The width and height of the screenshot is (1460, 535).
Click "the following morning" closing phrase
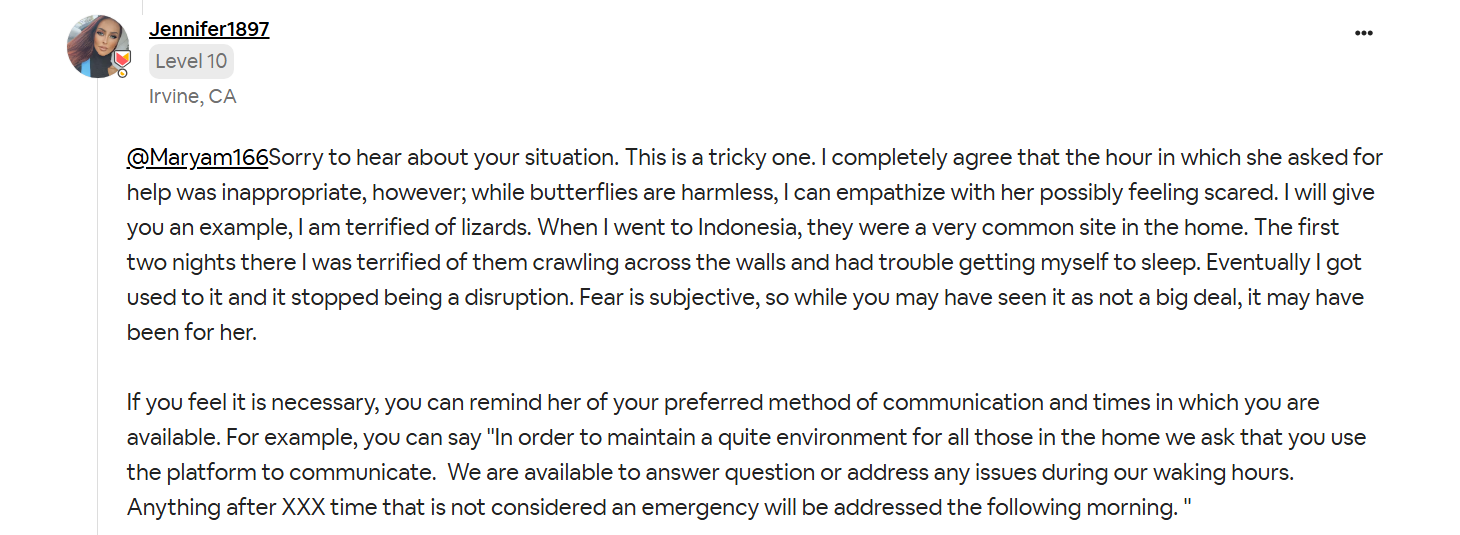pos(1059,508)
